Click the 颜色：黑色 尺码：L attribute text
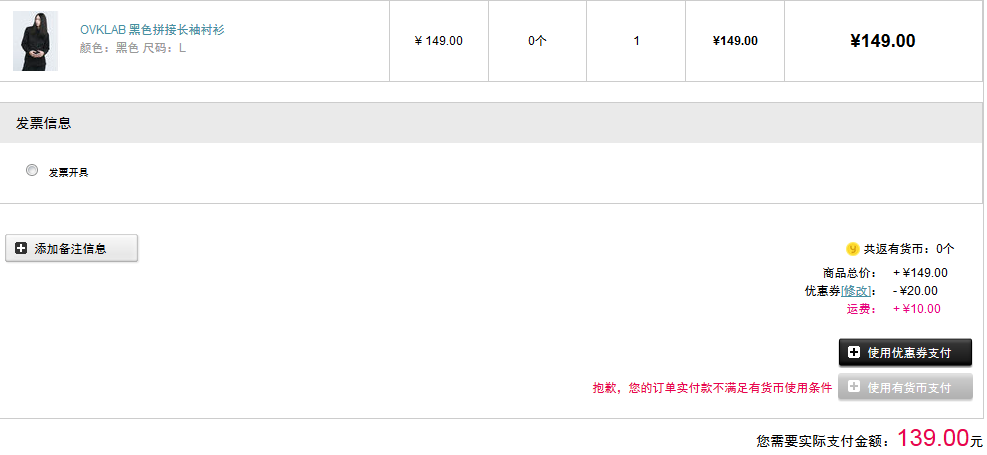987x455 pixels. tap(133, 48)
